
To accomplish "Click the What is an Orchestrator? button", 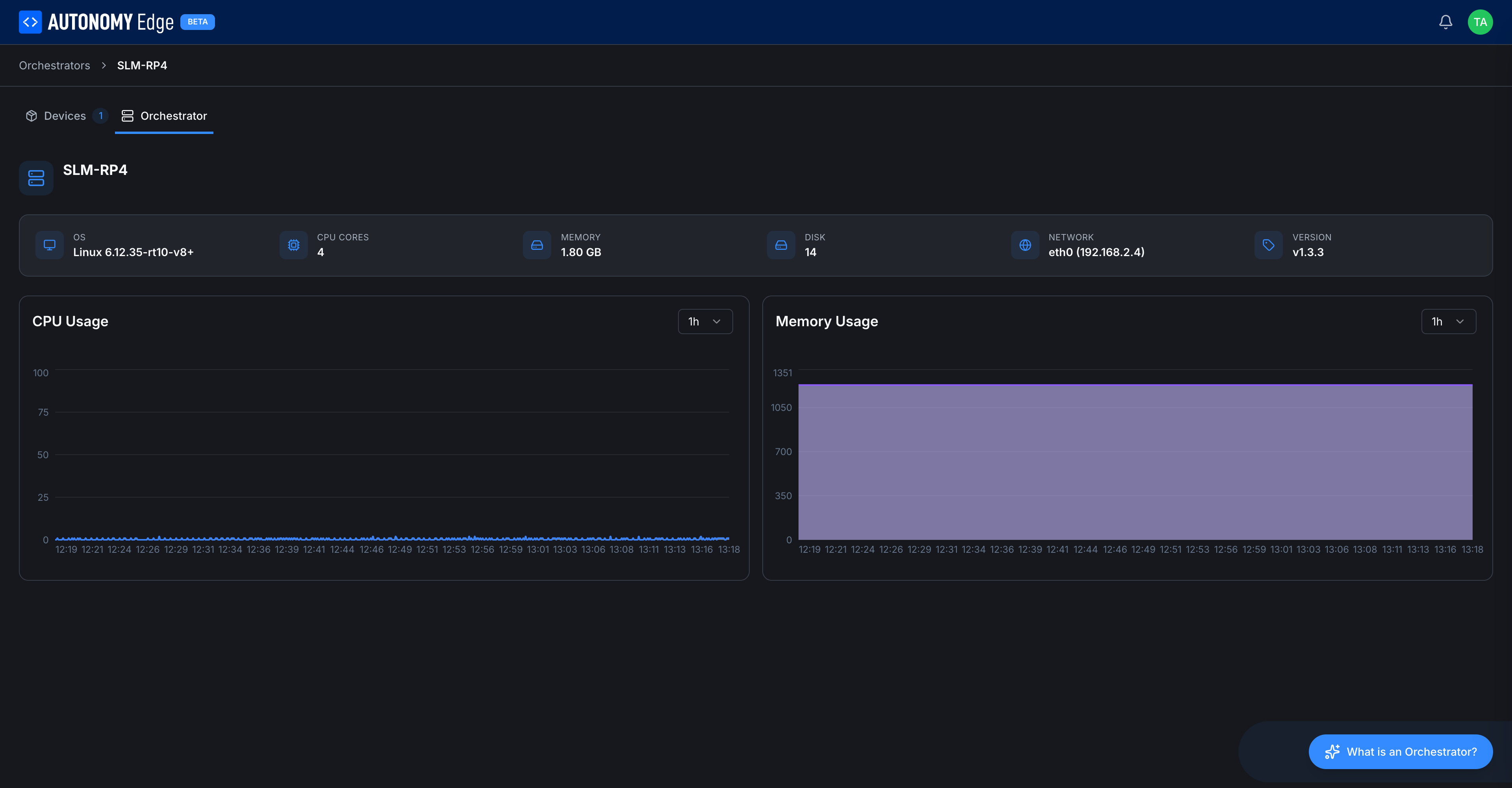I will point(1401,752).
